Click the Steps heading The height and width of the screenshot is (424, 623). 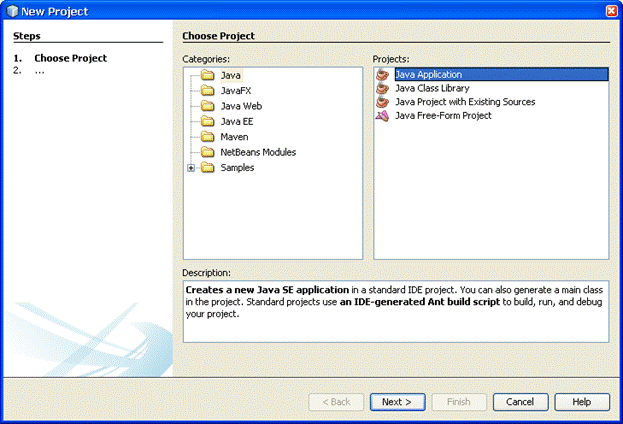tap(27, 36)
